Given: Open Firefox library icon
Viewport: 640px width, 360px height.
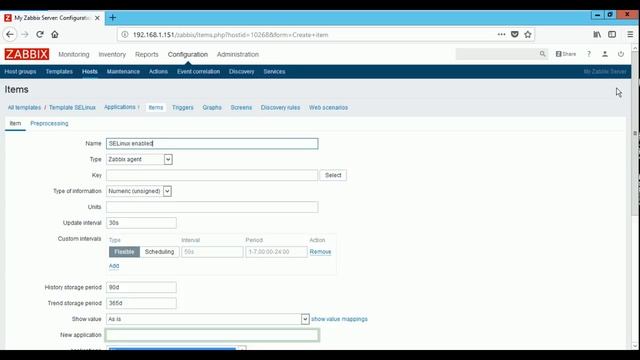Looking at the screenshot, I should click(x=597, y=35).
